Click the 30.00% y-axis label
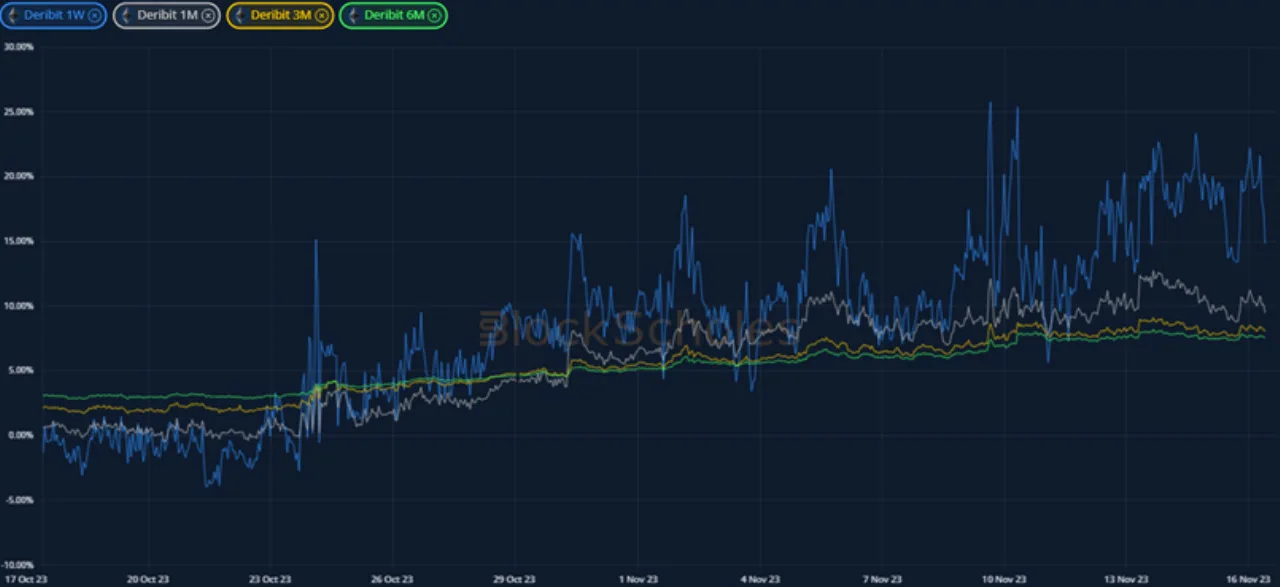1280x587 pixels. (x=18, y=47)
